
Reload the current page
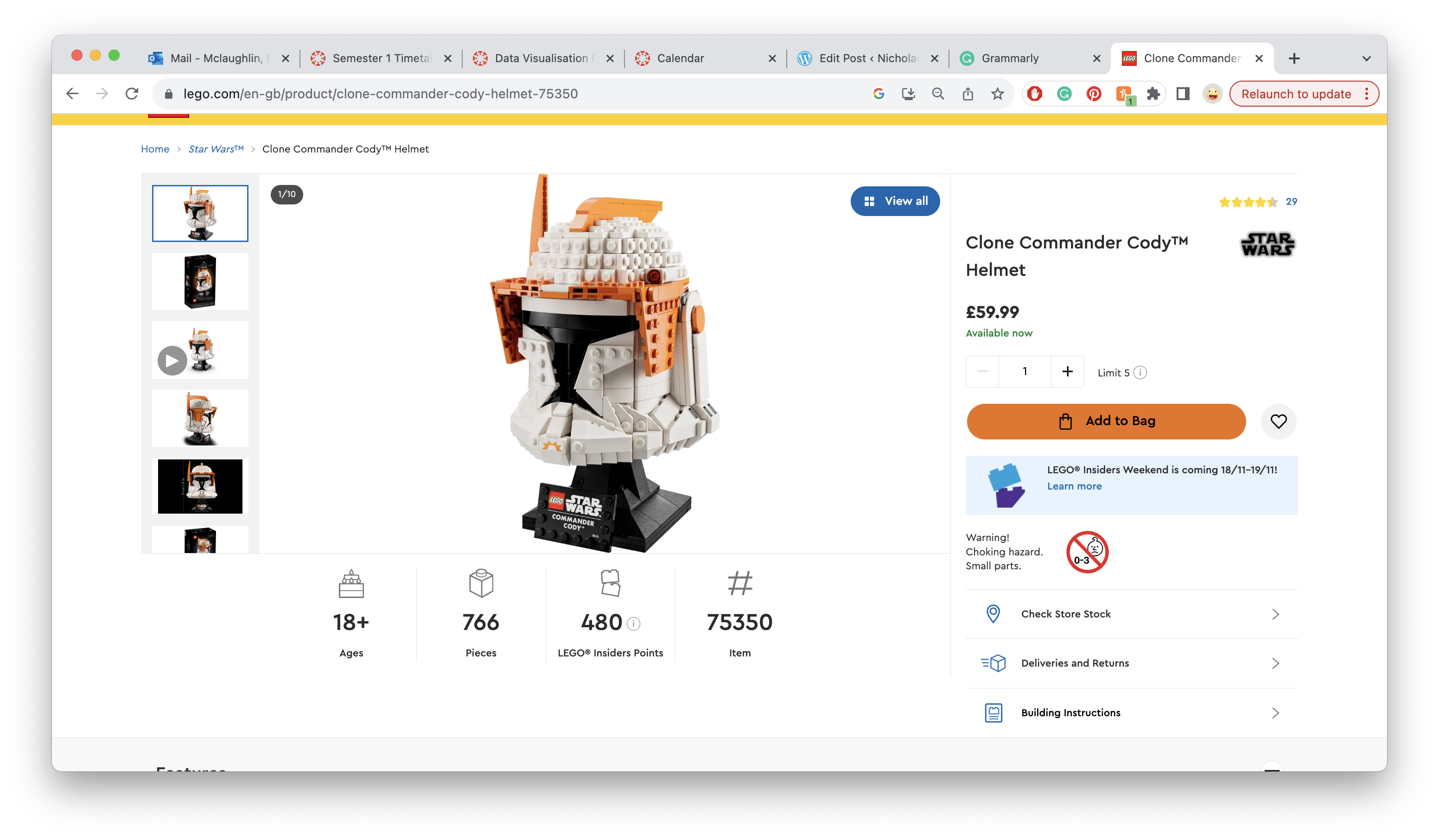[132, 94]
